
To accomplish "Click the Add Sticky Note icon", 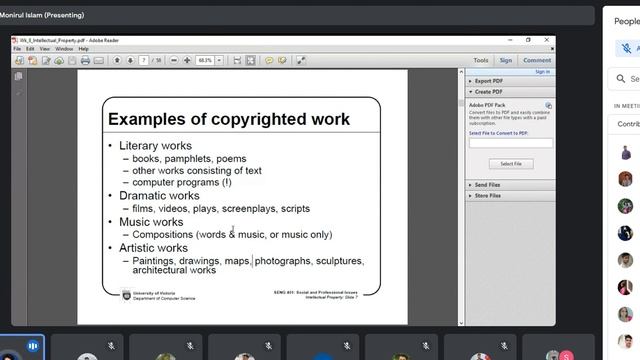I will [269, 60].
